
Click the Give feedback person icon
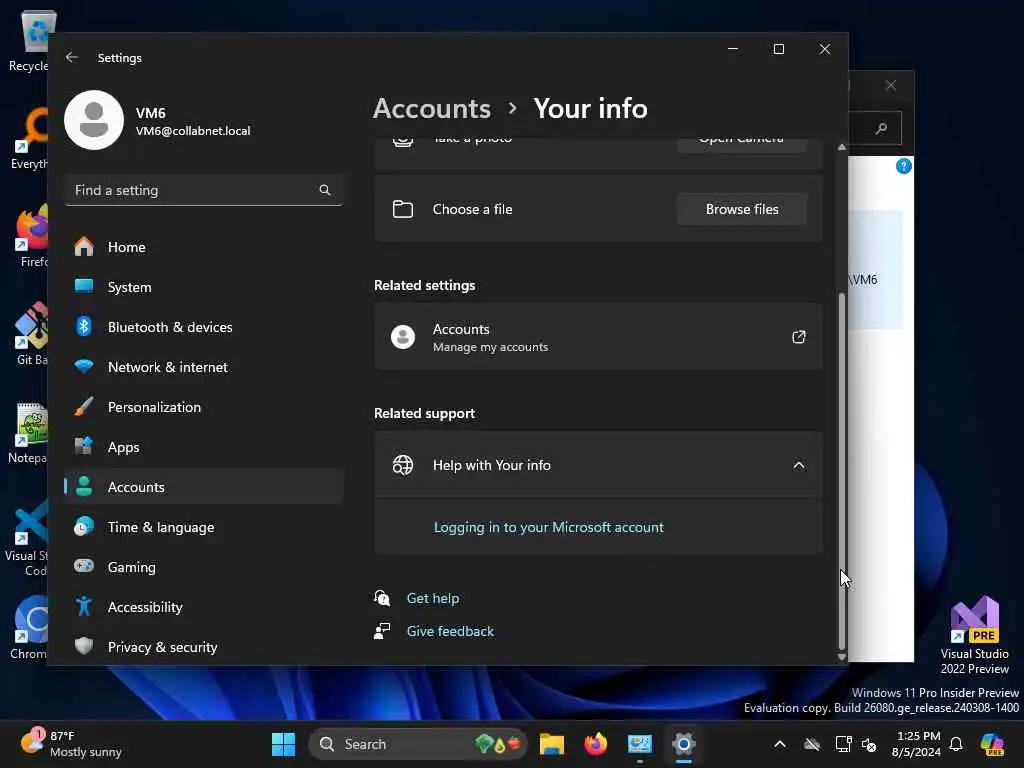382,631
